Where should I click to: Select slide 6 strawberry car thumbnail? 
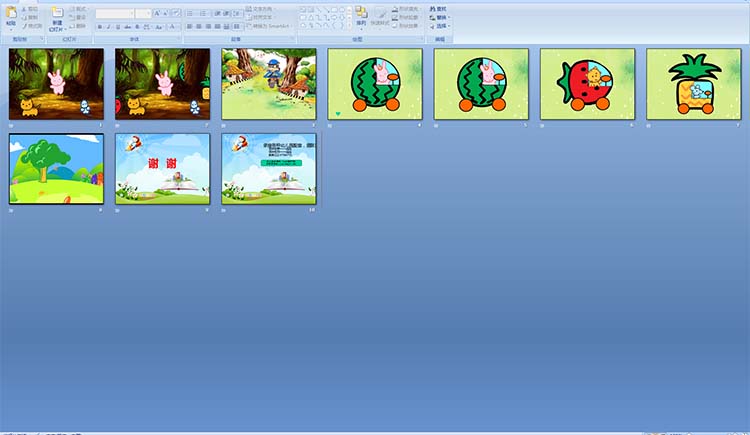point(587,84)
